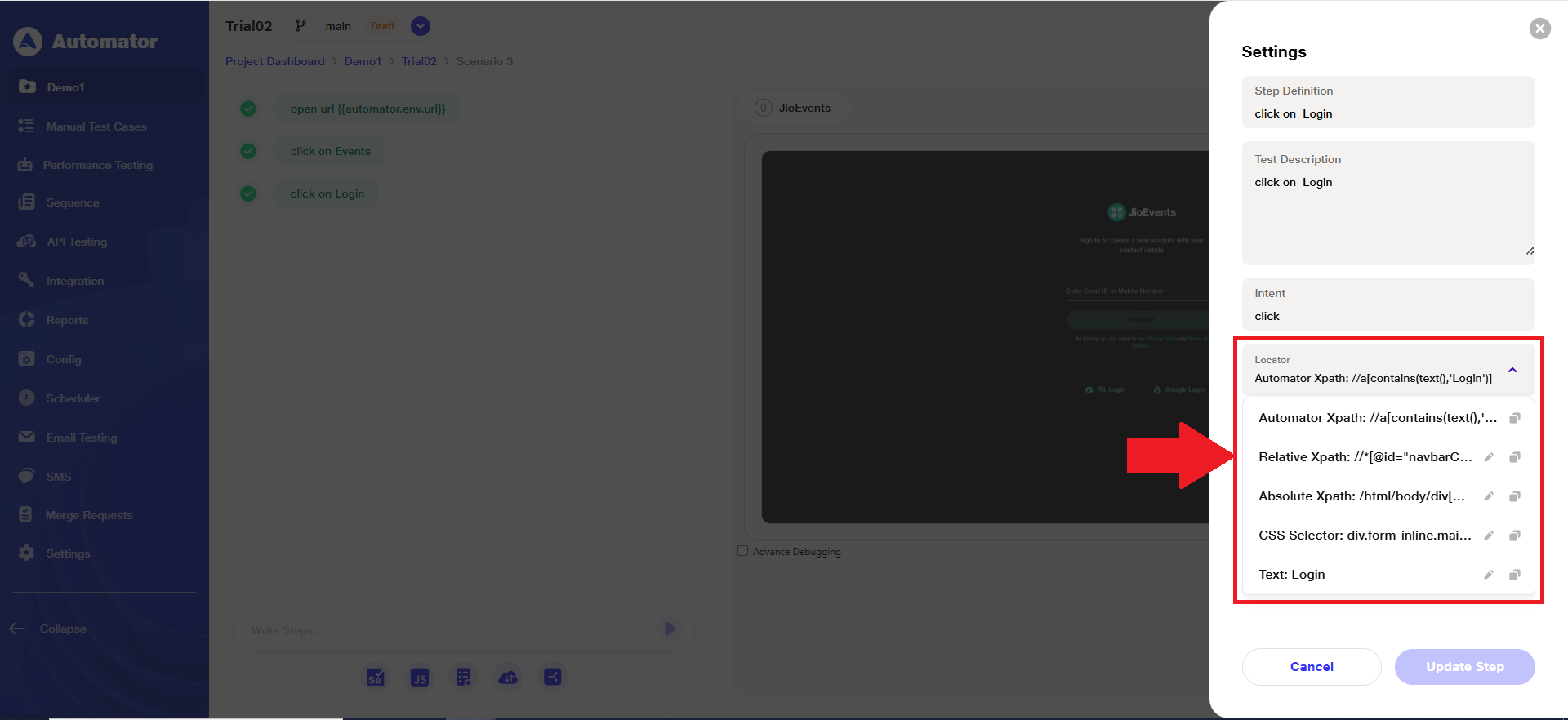This screenshot has height=720, width=1568.
Task: Click the Update Step button
Action: [1464, 667]
